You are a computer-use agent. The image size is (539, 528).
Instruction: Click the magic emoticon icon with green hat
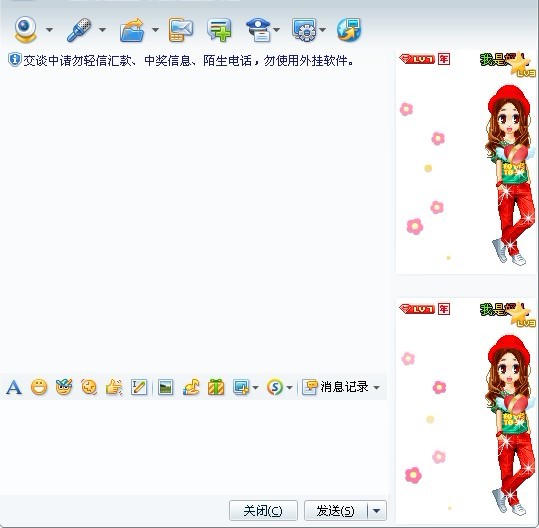pyautogui.click(x=64, y=387)
